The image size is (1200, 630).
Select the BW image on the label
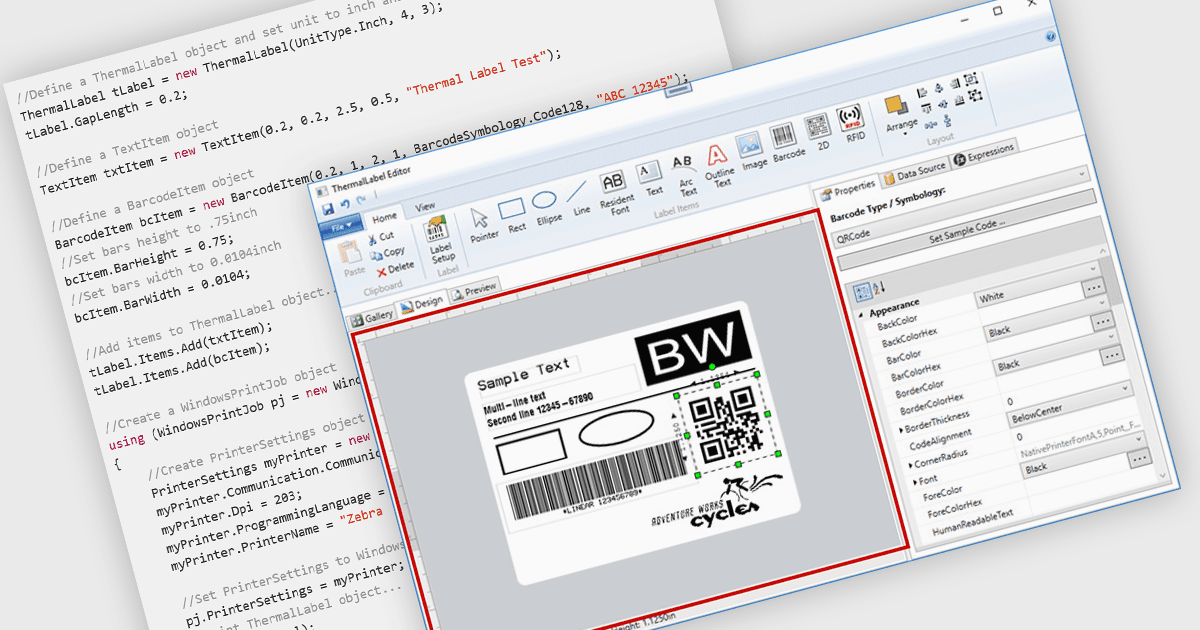point(694,349)
